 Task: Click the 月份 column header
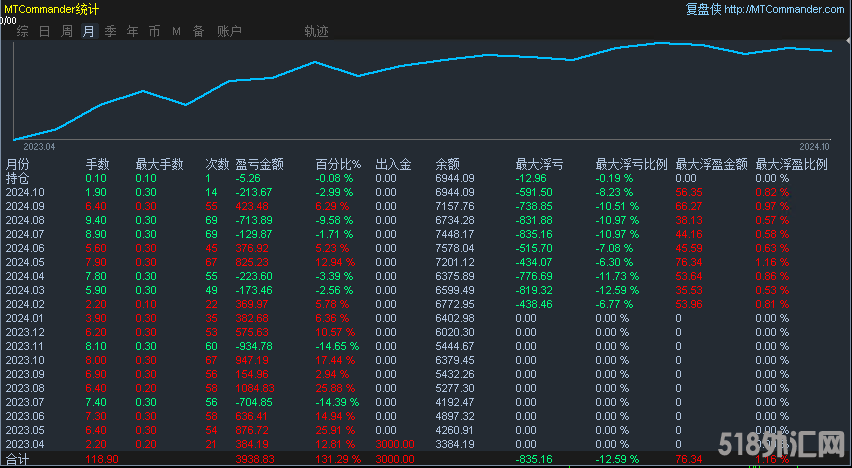18,164
